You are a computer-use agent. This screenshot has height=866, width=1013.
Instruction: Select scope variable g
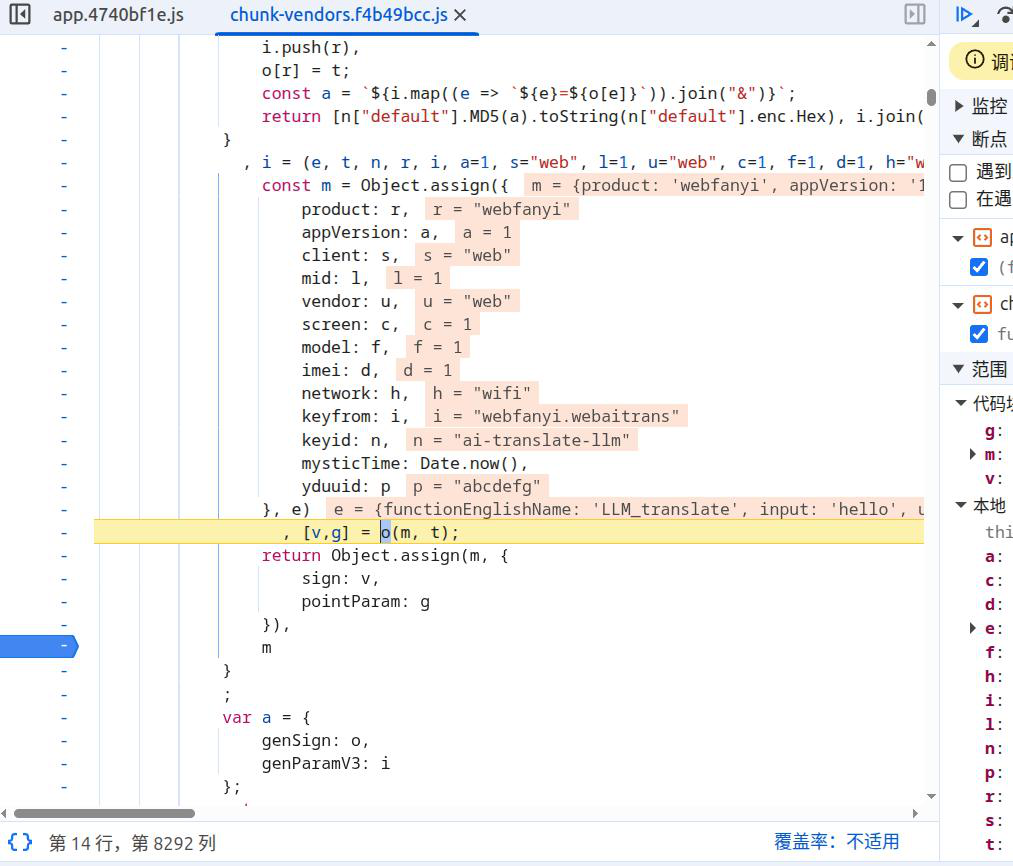(x=993, y=431)
